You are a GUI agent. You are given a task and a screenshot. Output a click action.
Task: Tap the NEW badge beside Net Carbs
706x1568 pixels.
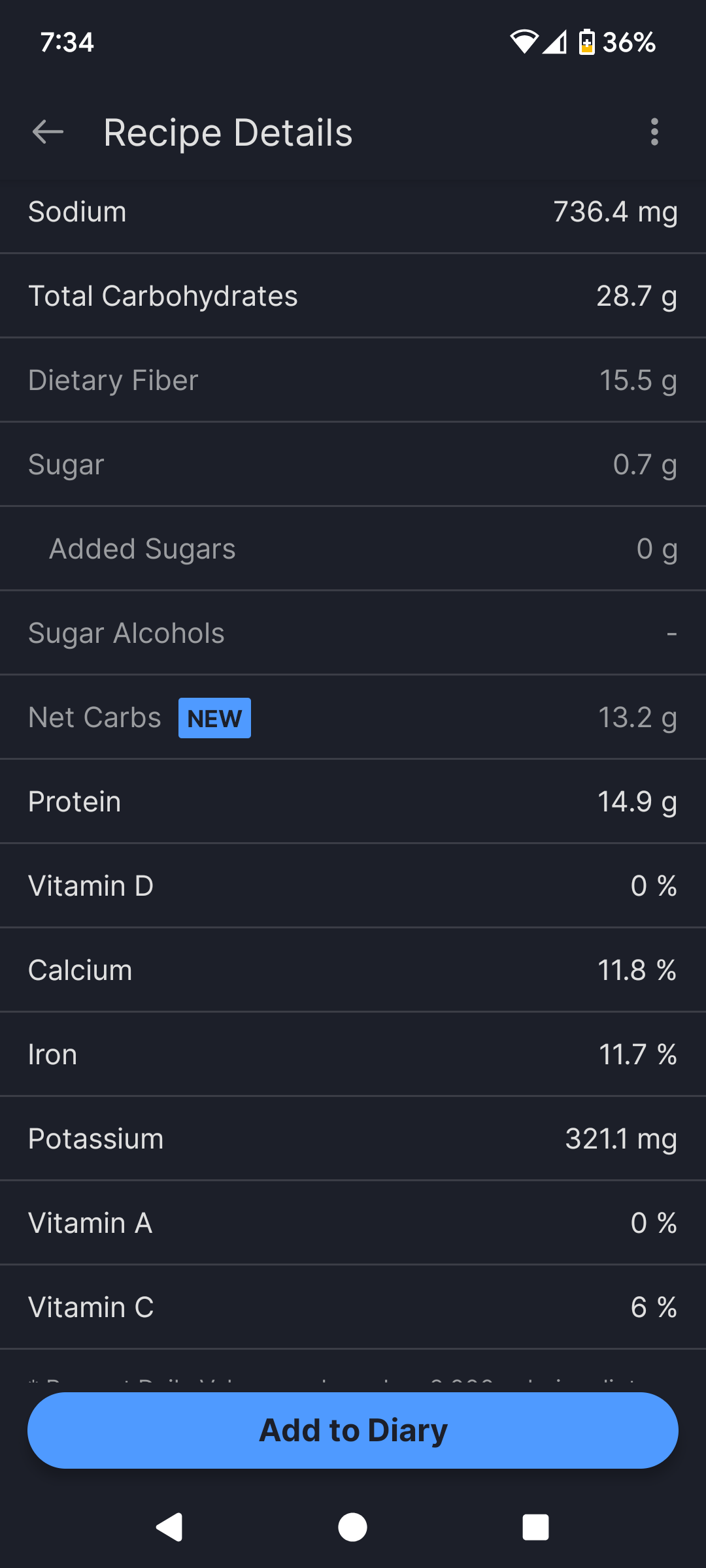tap(214, 718)
